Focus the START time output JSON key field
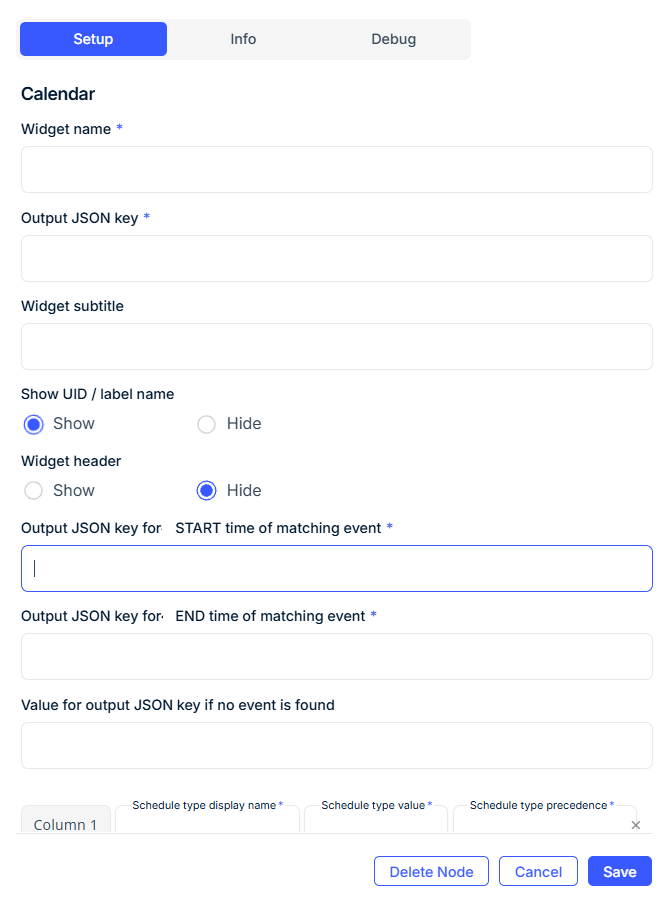Image resolution: width=667 pixels, height=898 pixels. (x=336, y=568)
